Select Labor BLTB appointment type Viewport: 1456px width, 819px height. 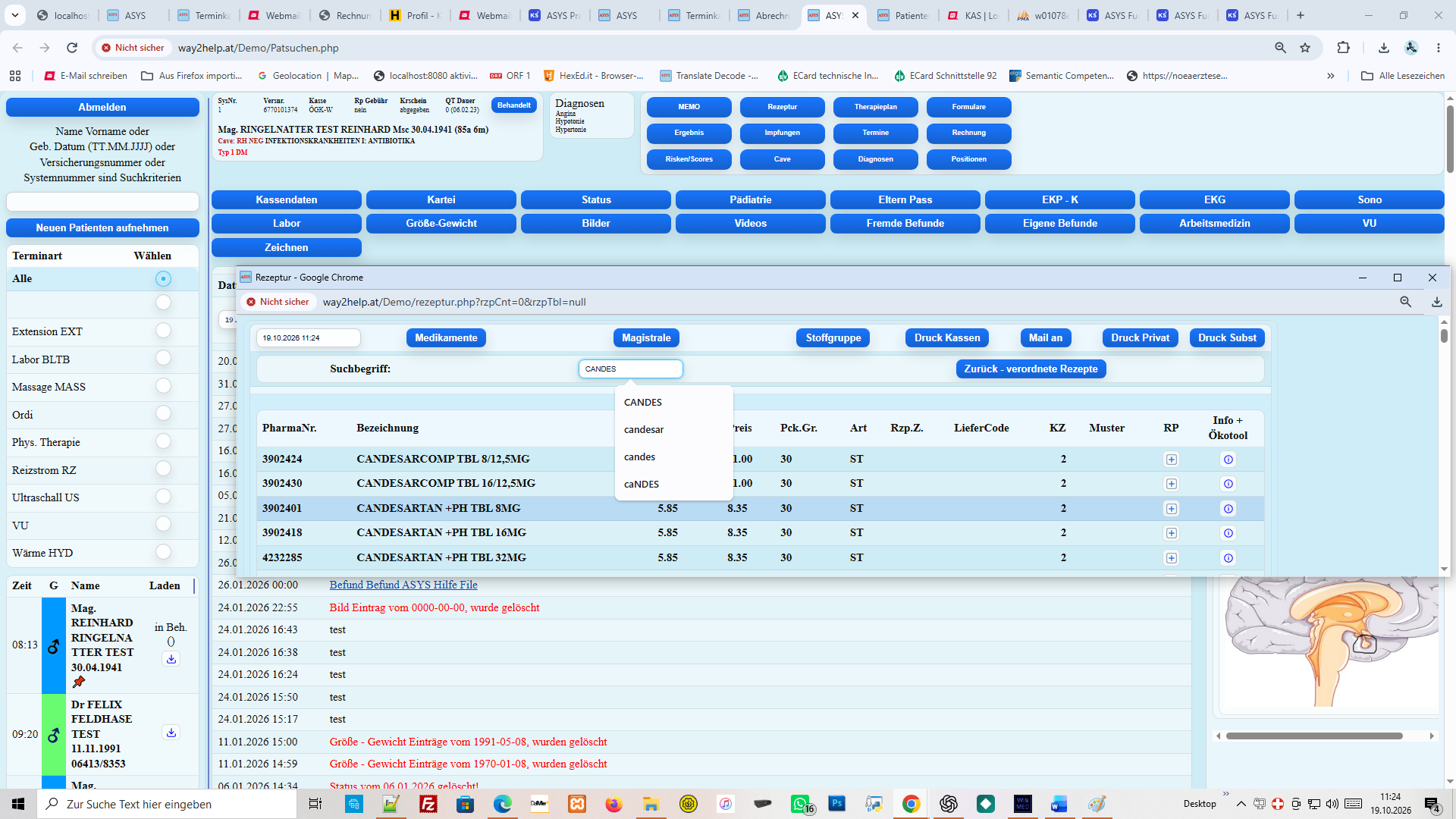pos(163,358)
